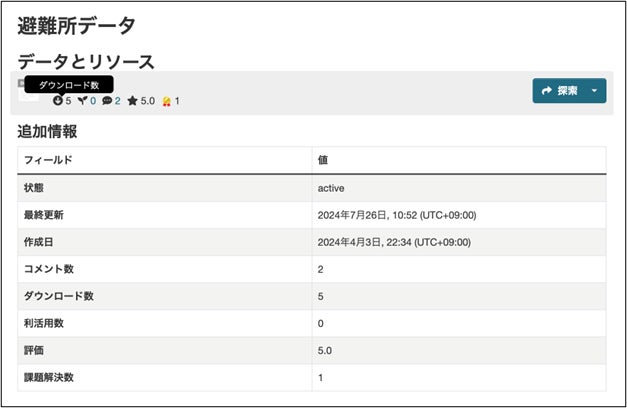
Task: Click the ダウンロード数 tooltip label
Action: [69, 85]
